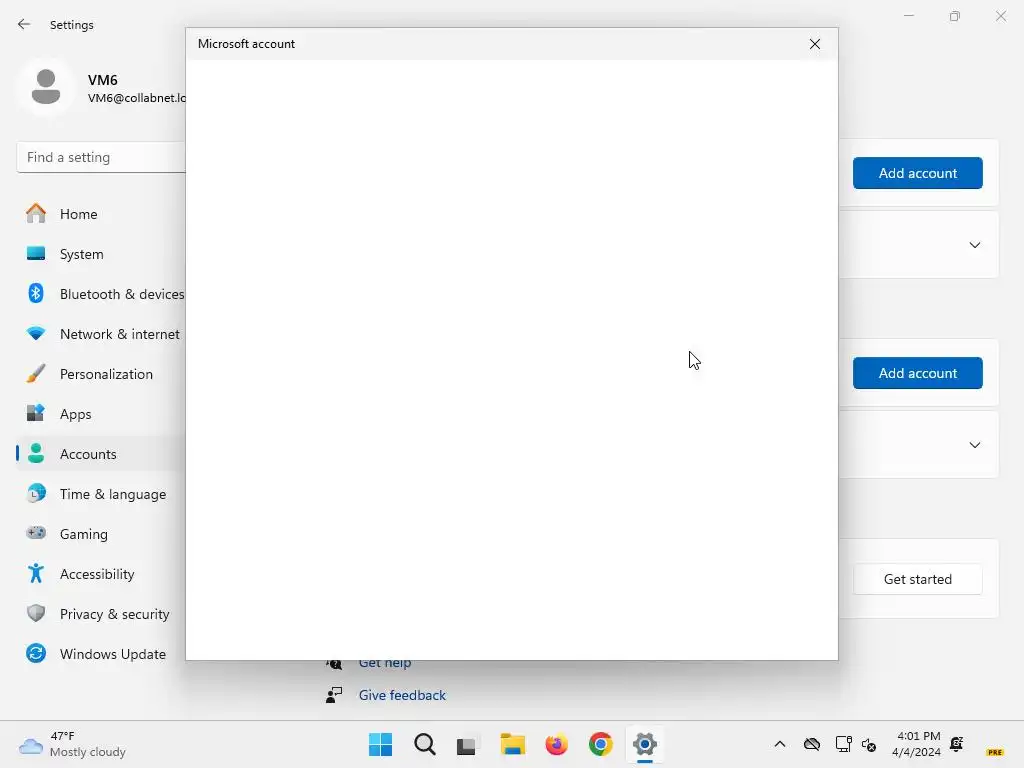Click the Personalization paintbrush icon

36,374
